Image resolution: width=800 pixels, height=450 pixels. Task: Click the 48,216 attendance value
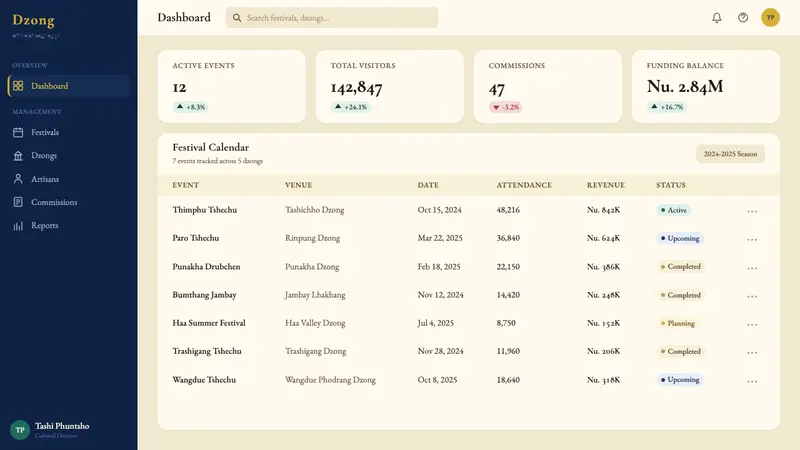click(x=508, y=210)
